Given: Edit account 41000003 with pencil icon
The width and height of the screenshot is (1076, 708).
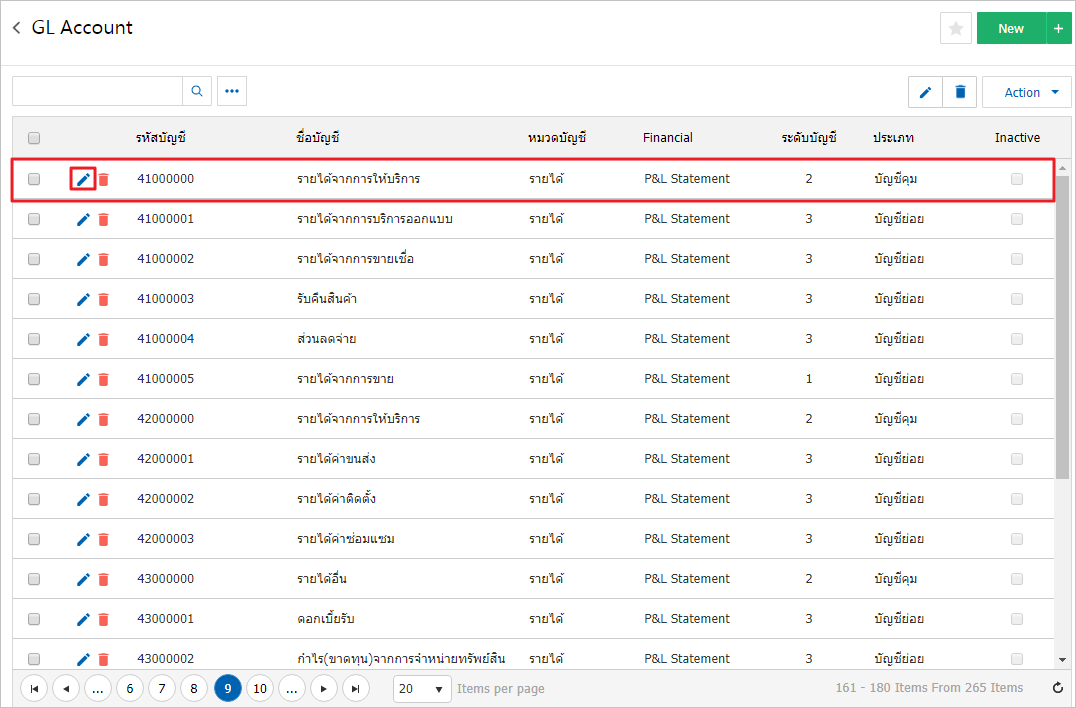Looking at the screenshot, I should (83, 299).
